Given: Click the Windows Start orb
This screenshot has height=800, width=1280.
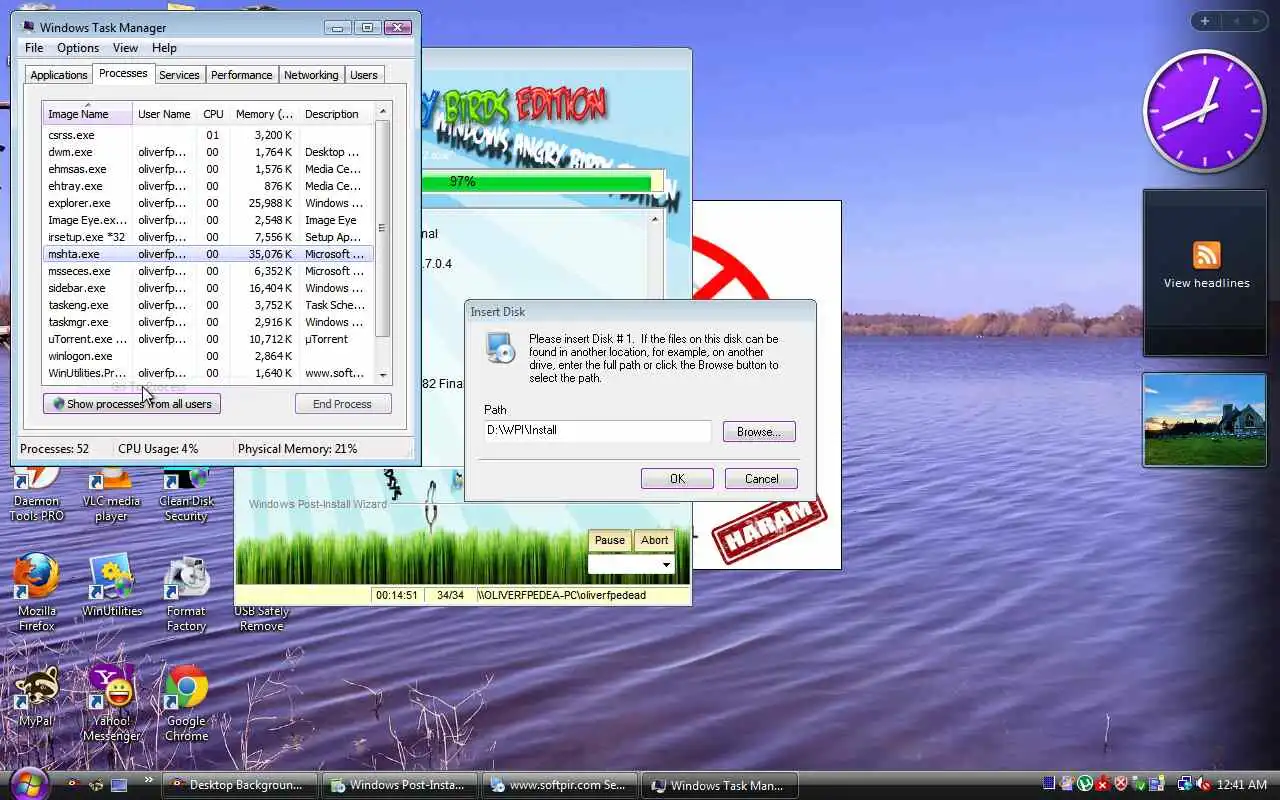Looking at the screenshot, I should tap(27, 784).
